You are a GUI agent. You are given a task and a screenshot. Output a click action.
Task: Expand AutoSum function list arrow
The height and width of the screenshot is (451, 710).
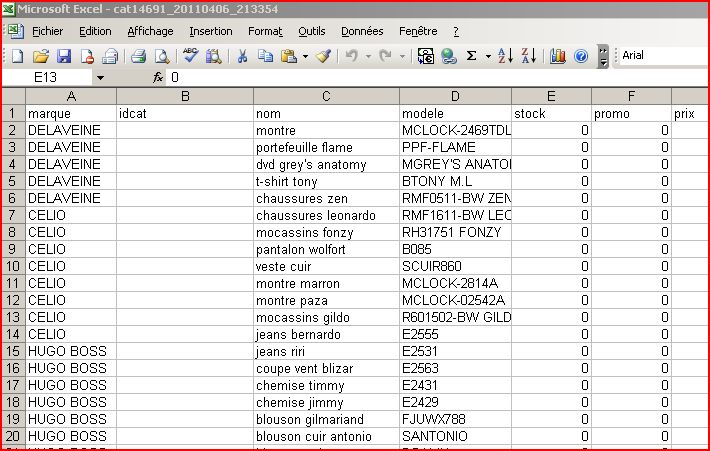pyautogui.click(x=488, y=57)
